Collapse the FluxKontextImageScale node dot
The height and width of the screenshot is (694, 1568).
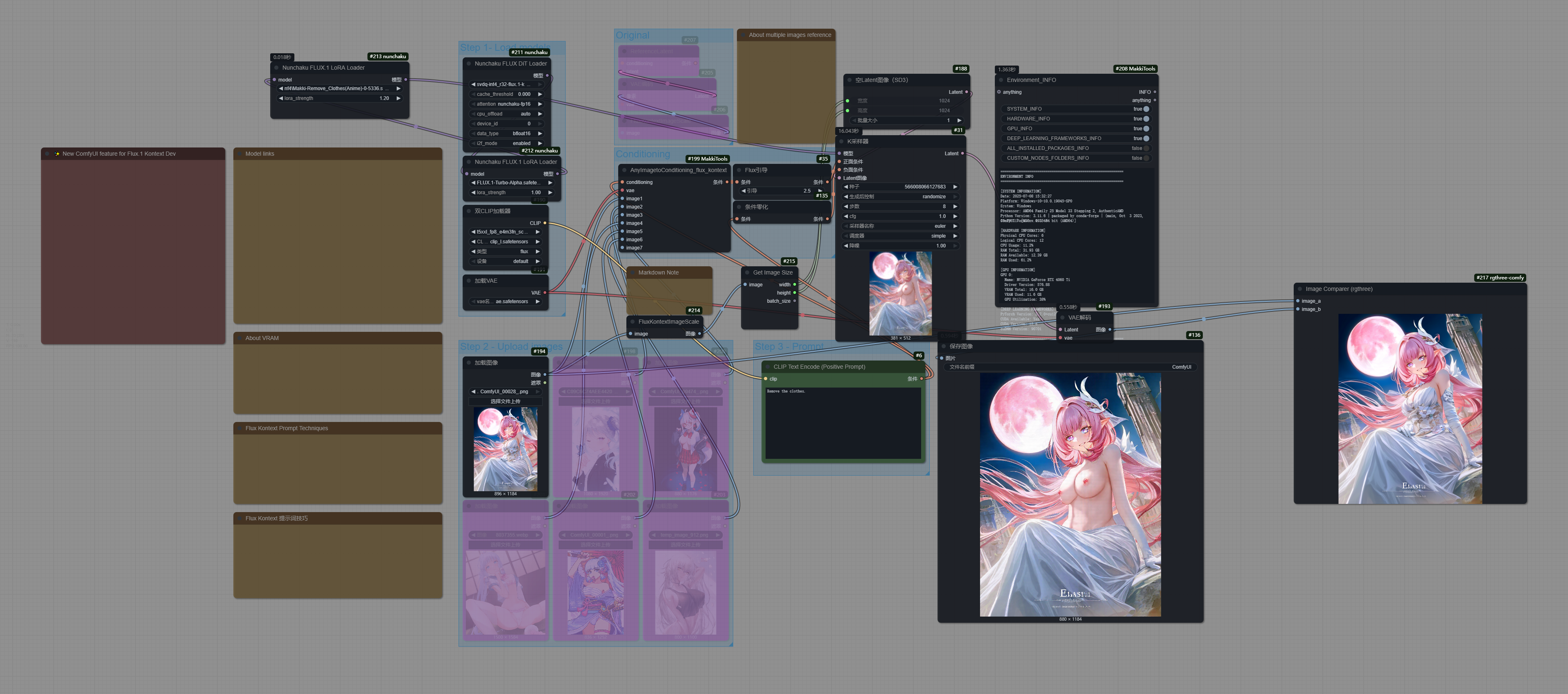pyautogui.click(x=633, y=322)
